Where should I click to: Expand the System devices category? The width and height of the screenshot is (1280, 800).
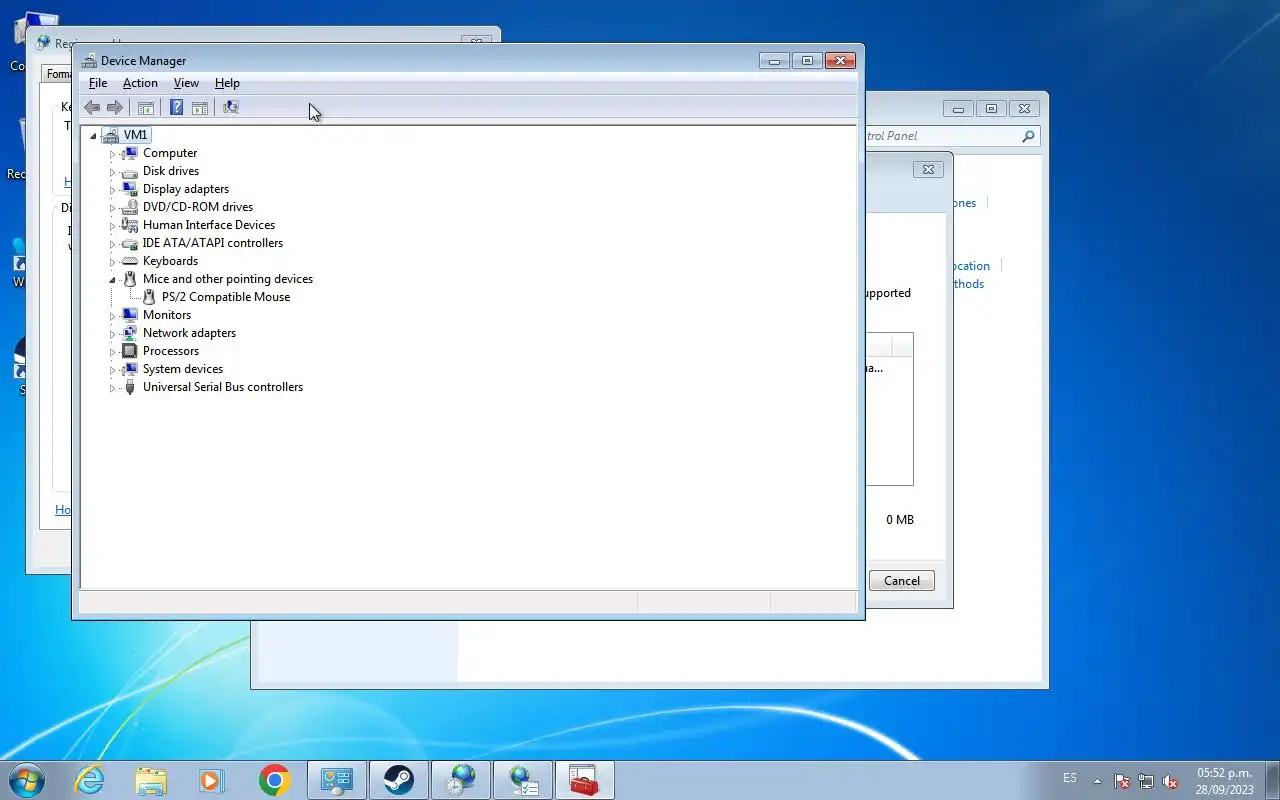pyautogui.click(x=112, y=370)
